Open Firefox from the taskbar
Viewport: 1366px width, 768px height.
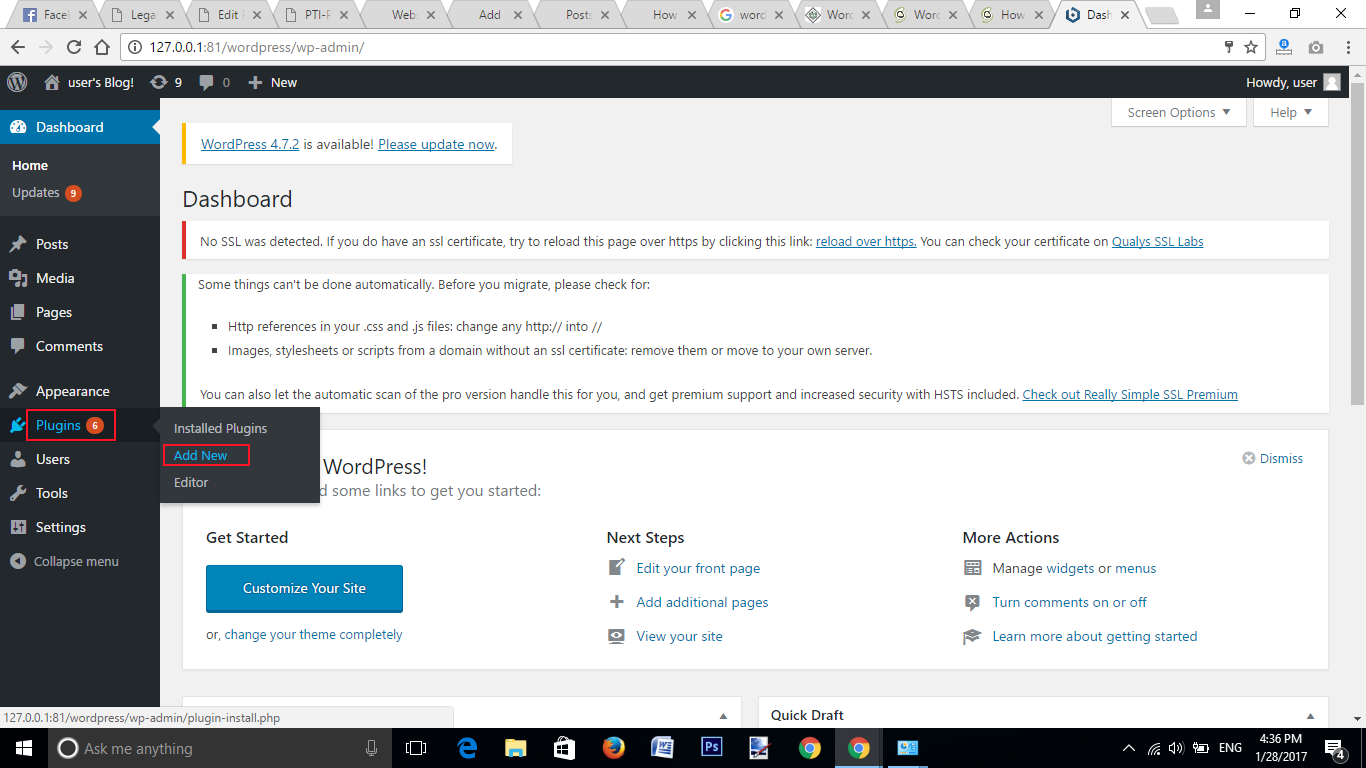point(612,748)
